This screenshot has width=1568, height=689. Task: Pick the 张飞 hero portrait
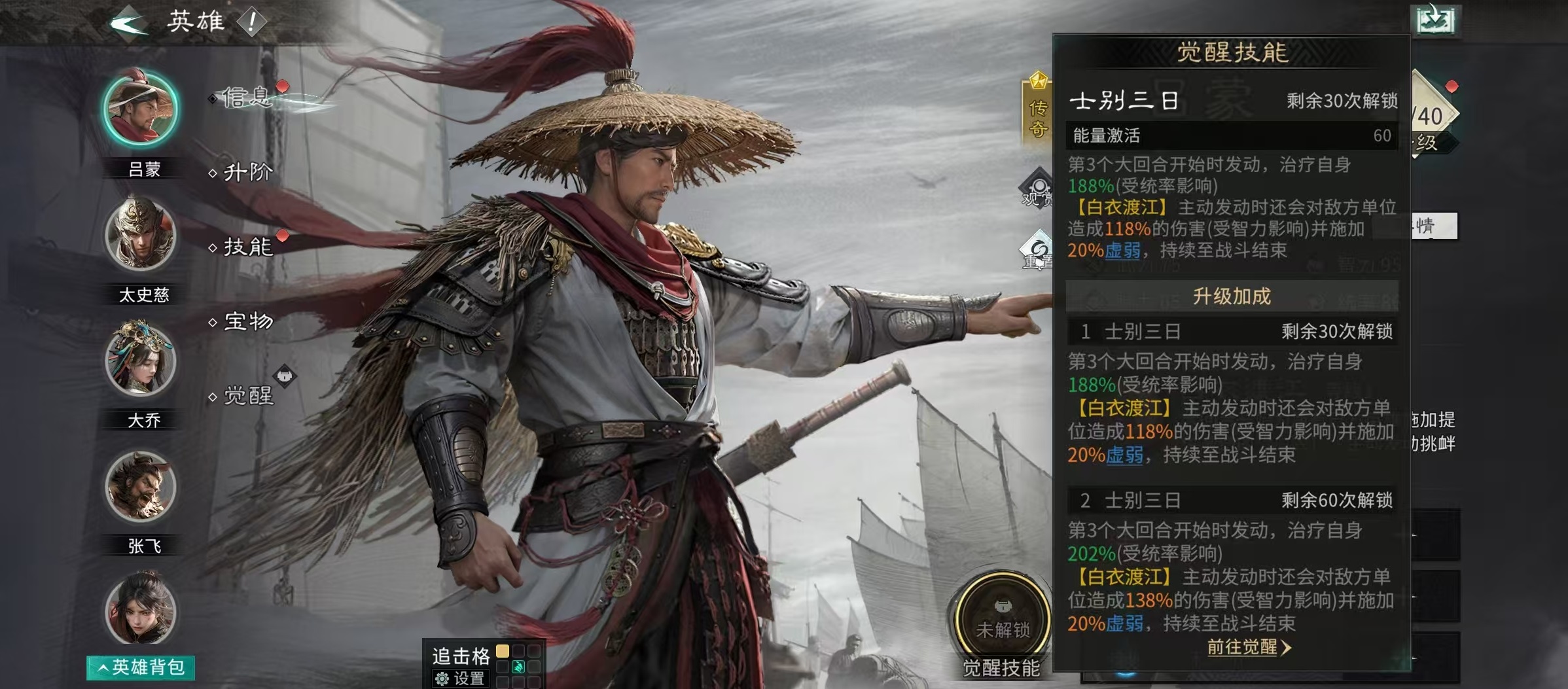coord(141,486)
